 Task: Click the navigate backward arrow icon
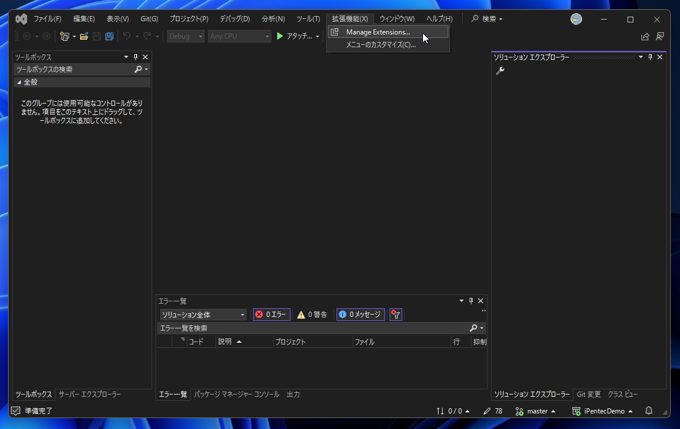point(26,36)
